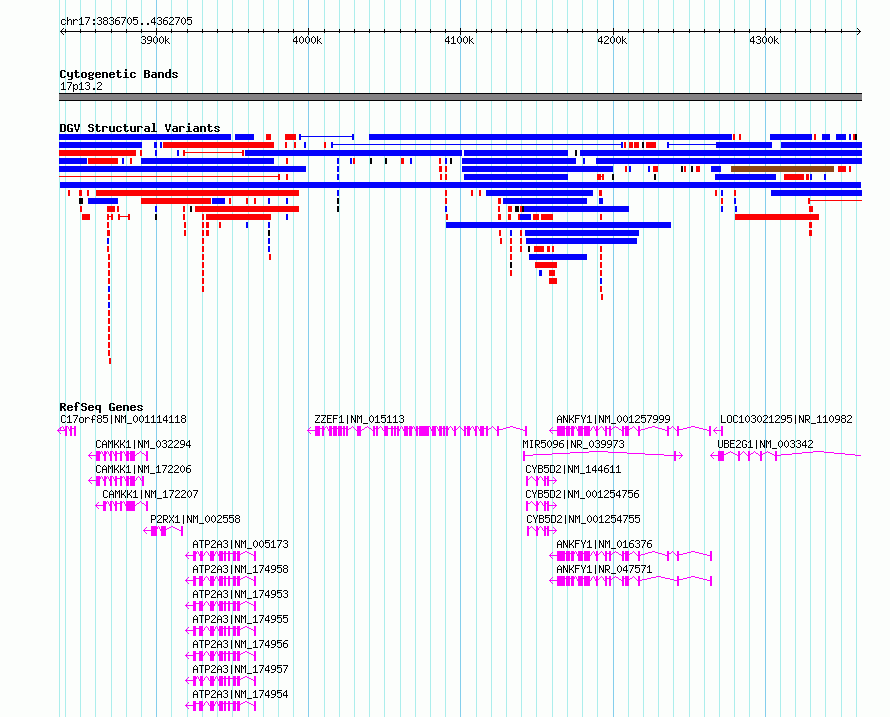Click the 4100k ruler tick label
Image resolution: width=890 pixels, height=717 pixels.
[x=459, y=40]
